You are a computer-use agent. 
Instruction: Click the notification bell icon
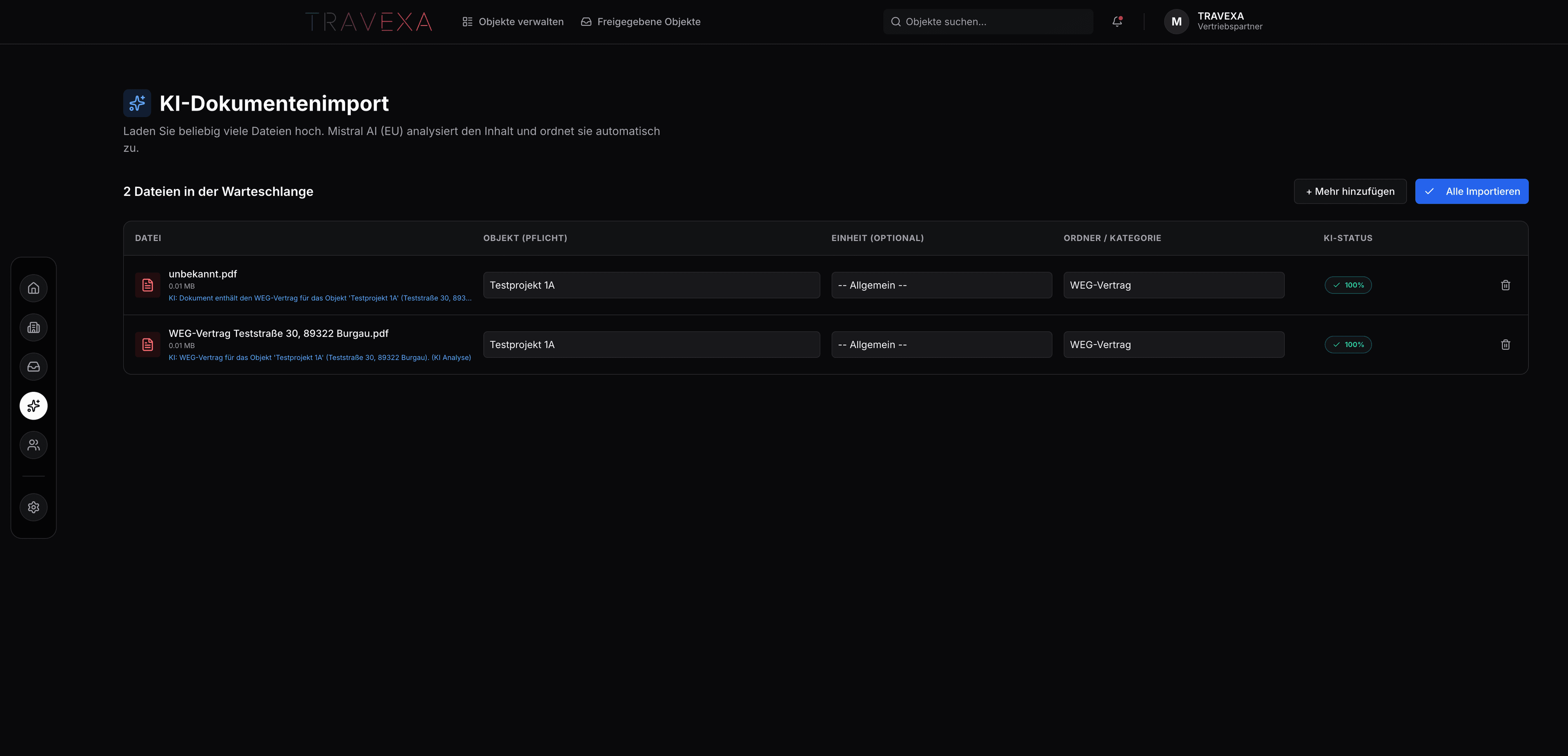click(x=1117, y=22)
